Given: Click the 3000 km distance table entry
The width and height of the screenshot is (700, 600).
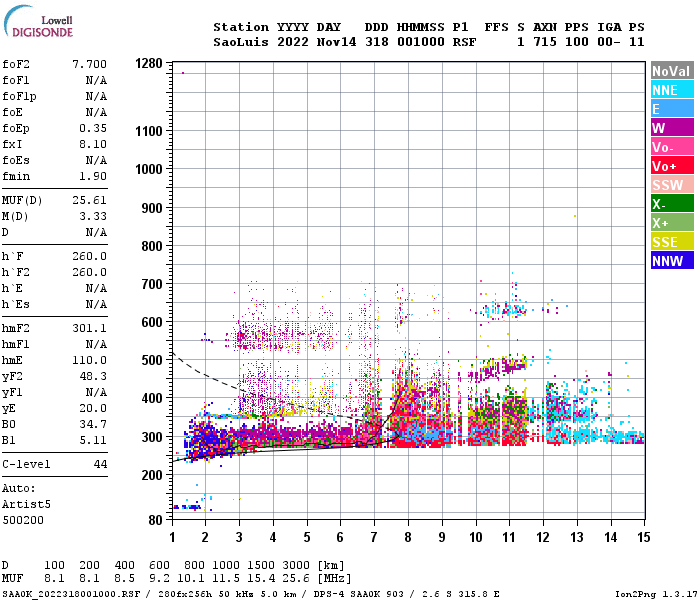Looking at the screenshot, I should pos(296,566).
